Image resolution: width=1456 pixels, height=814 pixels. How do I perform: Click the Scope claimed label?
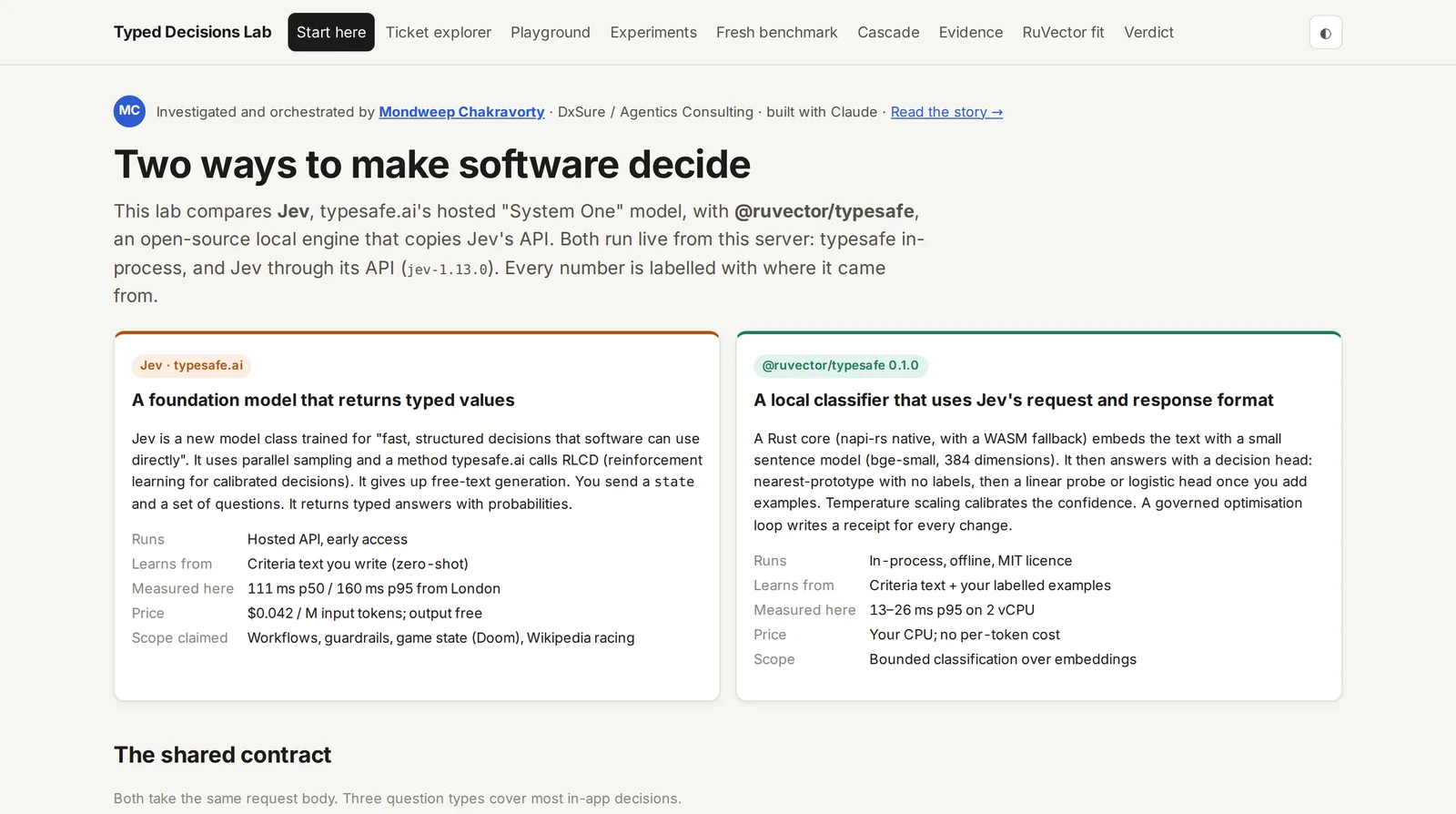(179, 637)
